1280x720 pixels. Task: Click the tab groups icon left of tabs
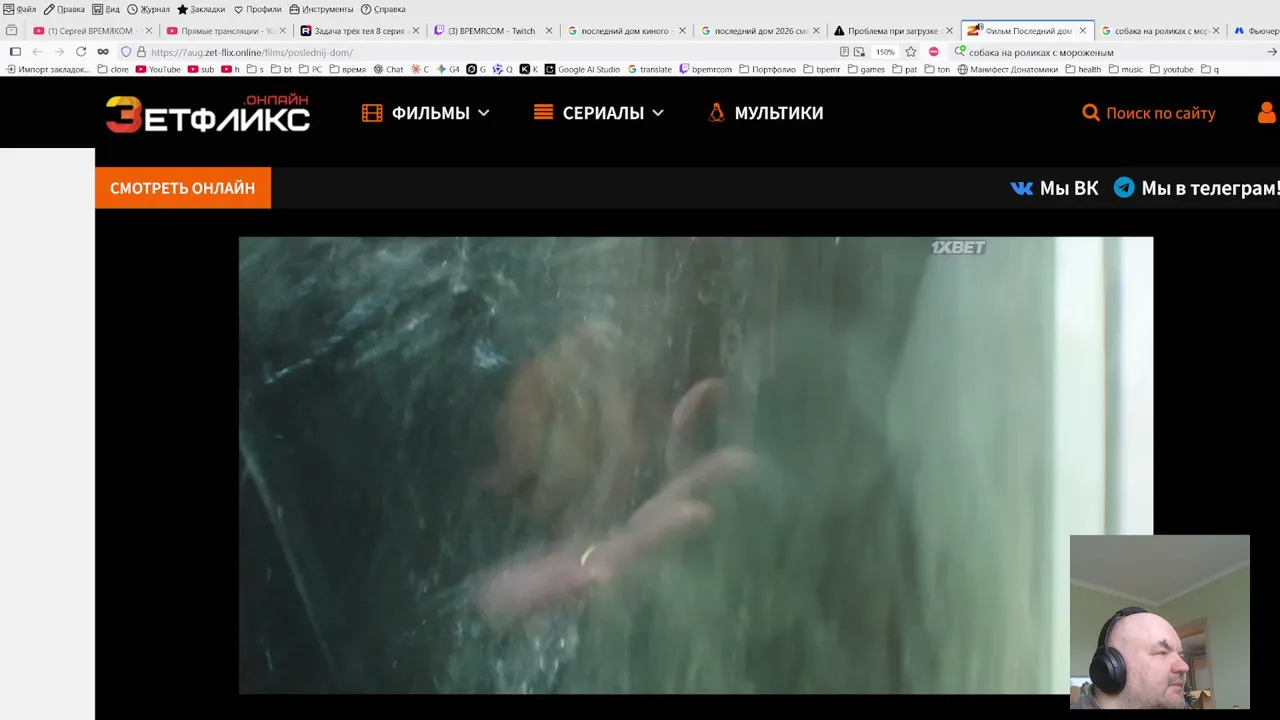tap(12, 31)
